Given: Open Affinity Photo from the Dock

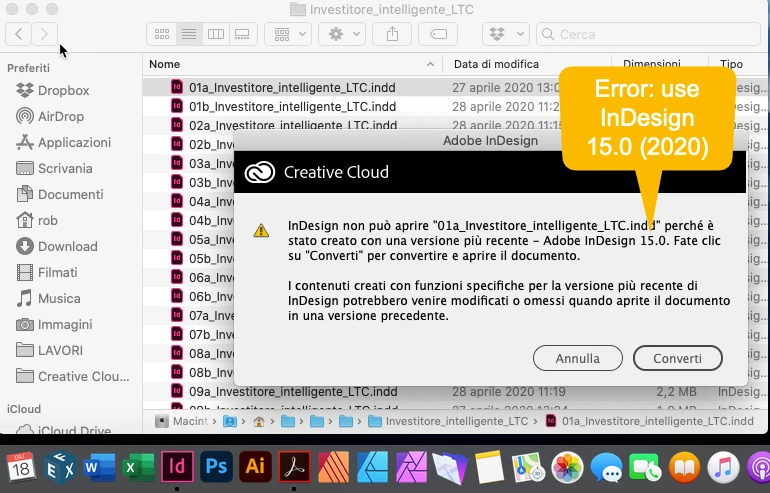Looking at the screenshot, I should click(x=411, y=466).
